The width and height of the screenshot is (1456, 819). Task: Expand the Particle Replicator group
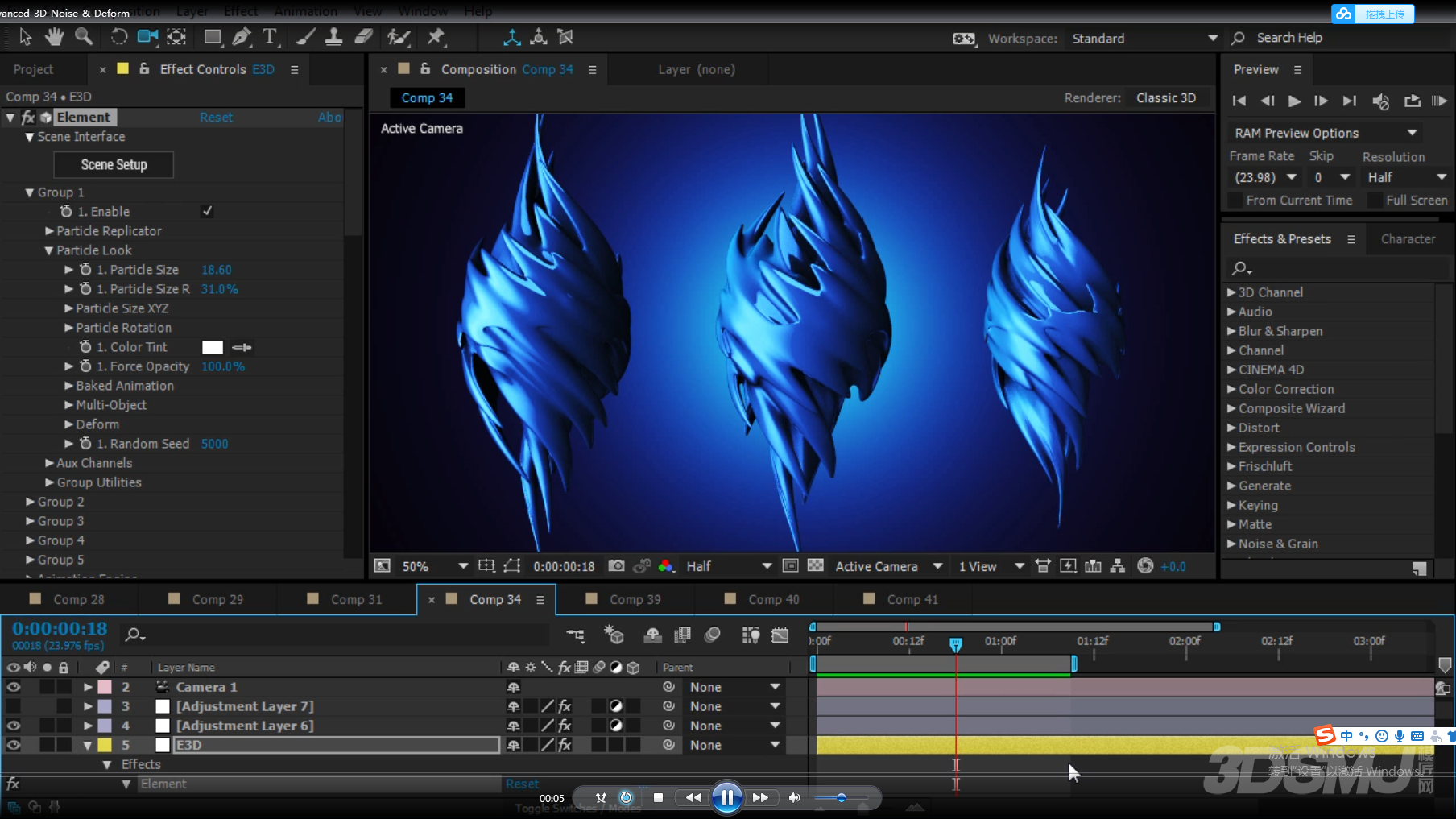pyautogui.click(x=50, y=231)
